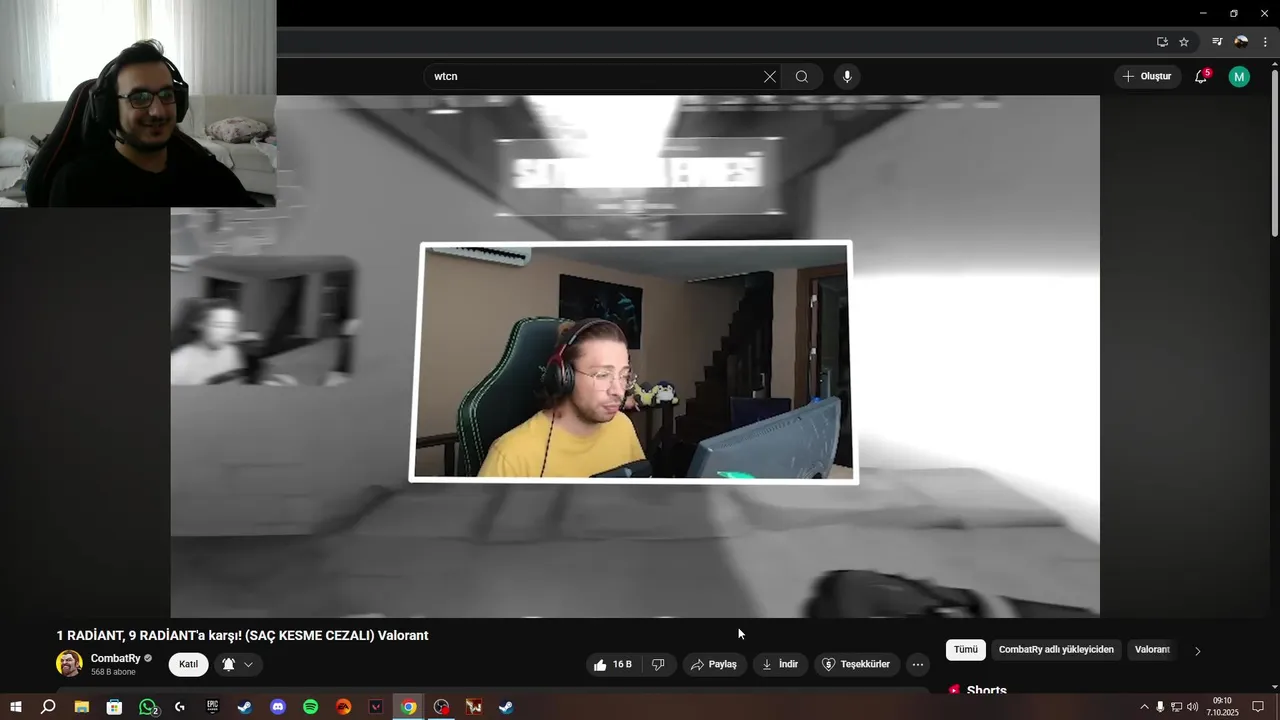Click the Paylaş share button
Screen dimensions: 1280x720
714,664
